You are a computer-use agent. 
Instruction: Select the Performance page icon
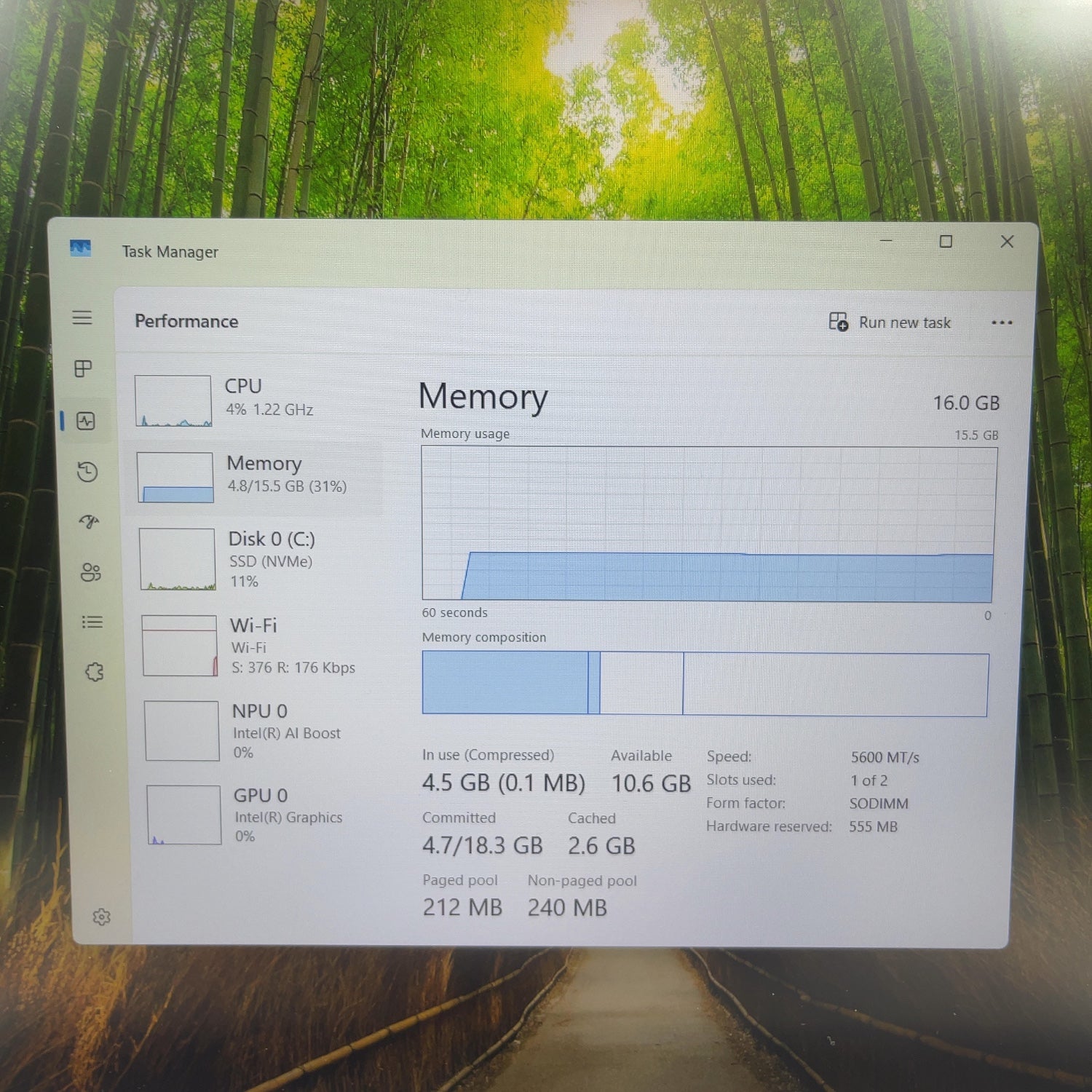[x=86, y=421]
